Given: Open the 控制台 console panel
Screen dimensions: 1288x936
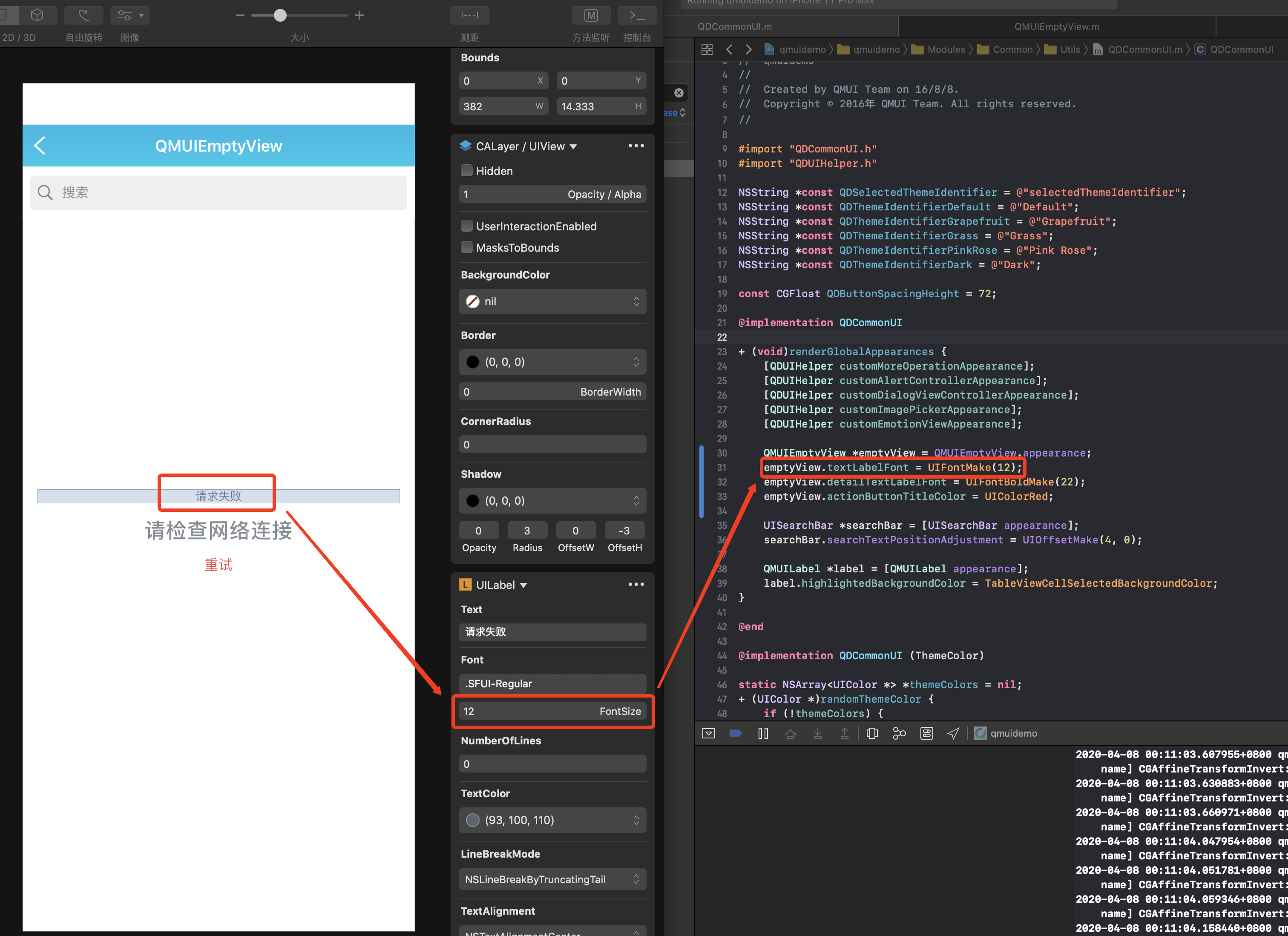Looking at the screenshot, I should [x=637, y=15].
